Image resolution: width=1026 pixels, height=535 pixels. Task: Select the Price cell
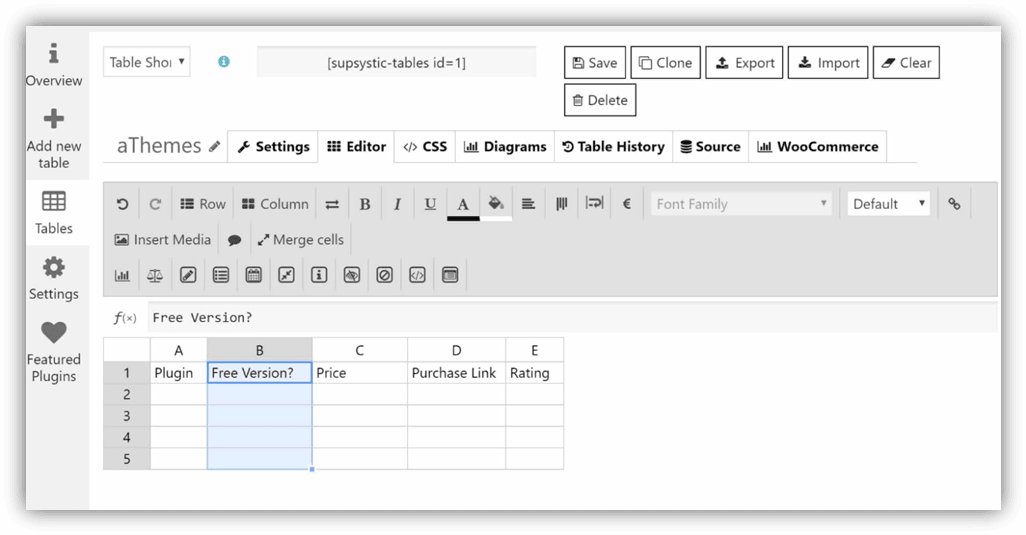(360, 373)
